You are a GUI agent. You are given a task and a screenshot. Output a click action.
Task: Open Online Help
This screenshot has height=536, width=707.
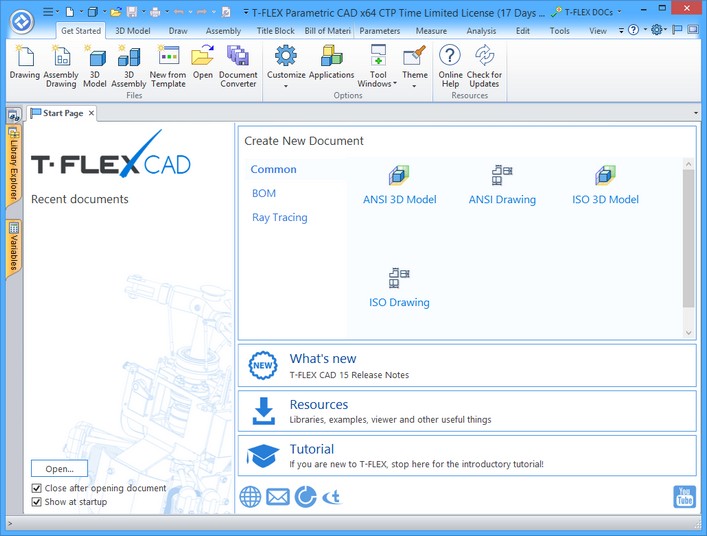coord(450,67)
